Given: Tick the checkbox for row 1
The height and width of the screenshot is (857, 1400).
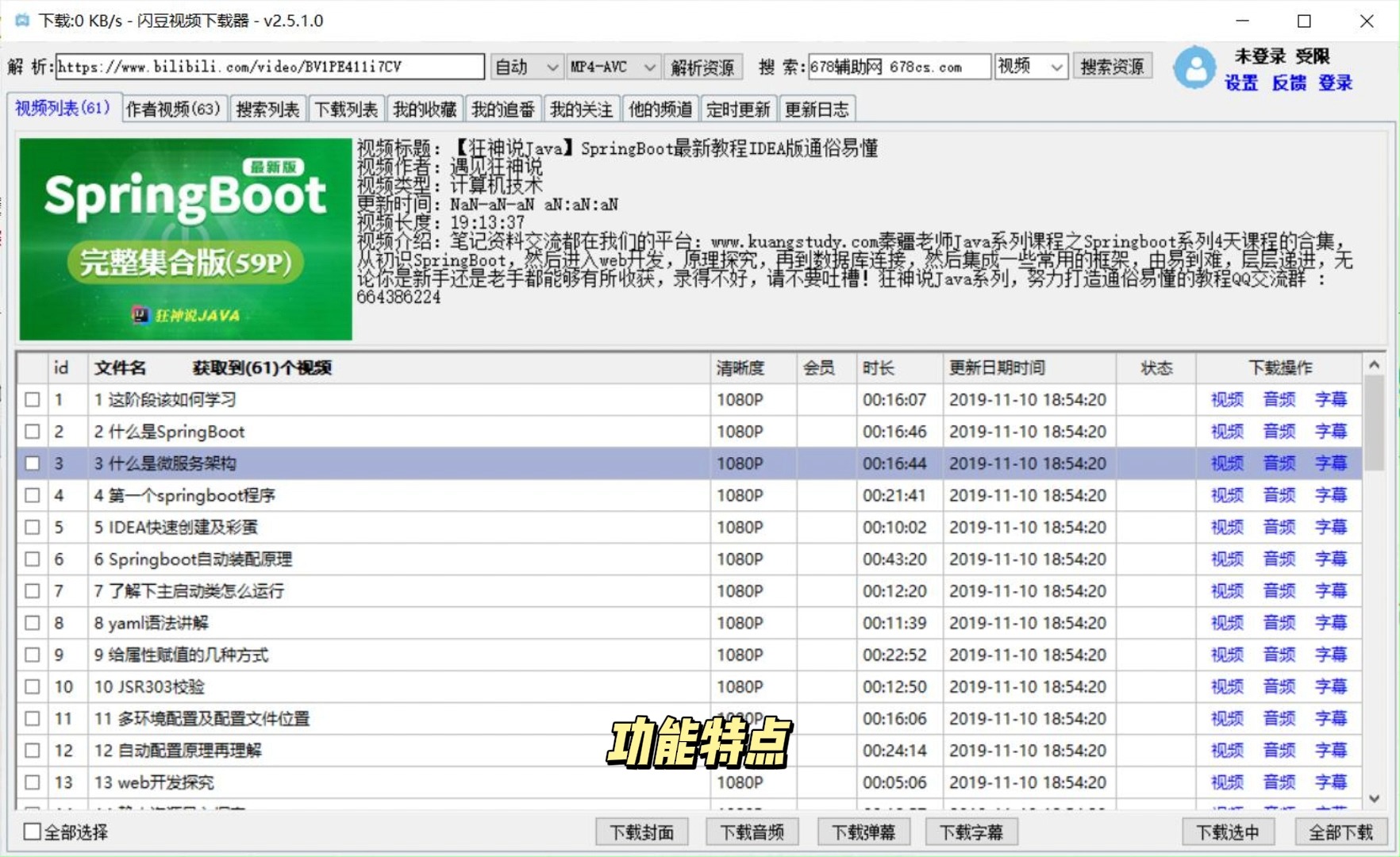Looking at the screenshot, I should click(x=33, y=400).
